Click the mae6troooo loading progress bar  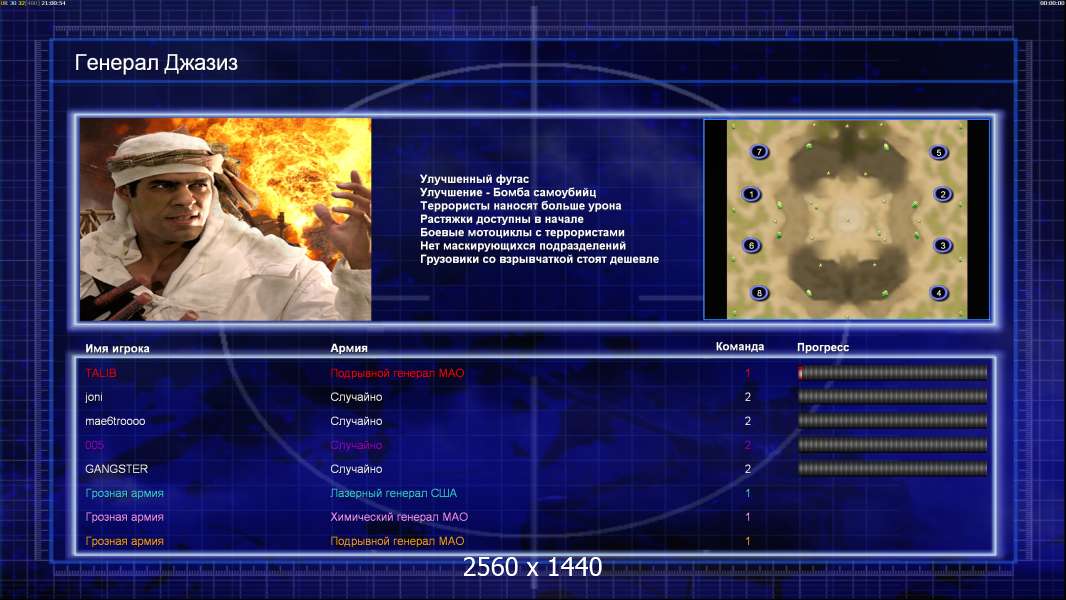tap(893, 421)
